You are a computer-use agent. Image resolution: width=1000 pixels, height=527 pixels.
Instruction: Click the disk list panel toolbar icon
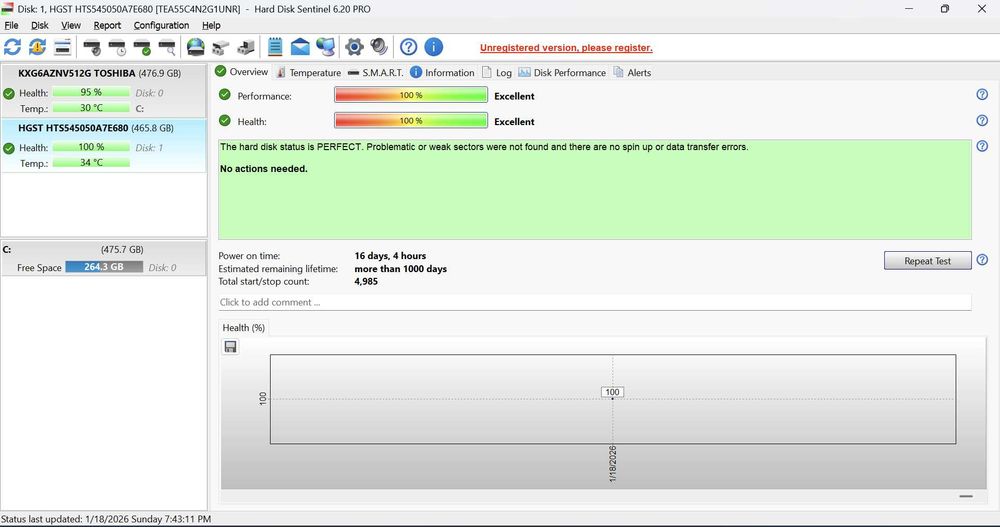(x=62, y=47)
